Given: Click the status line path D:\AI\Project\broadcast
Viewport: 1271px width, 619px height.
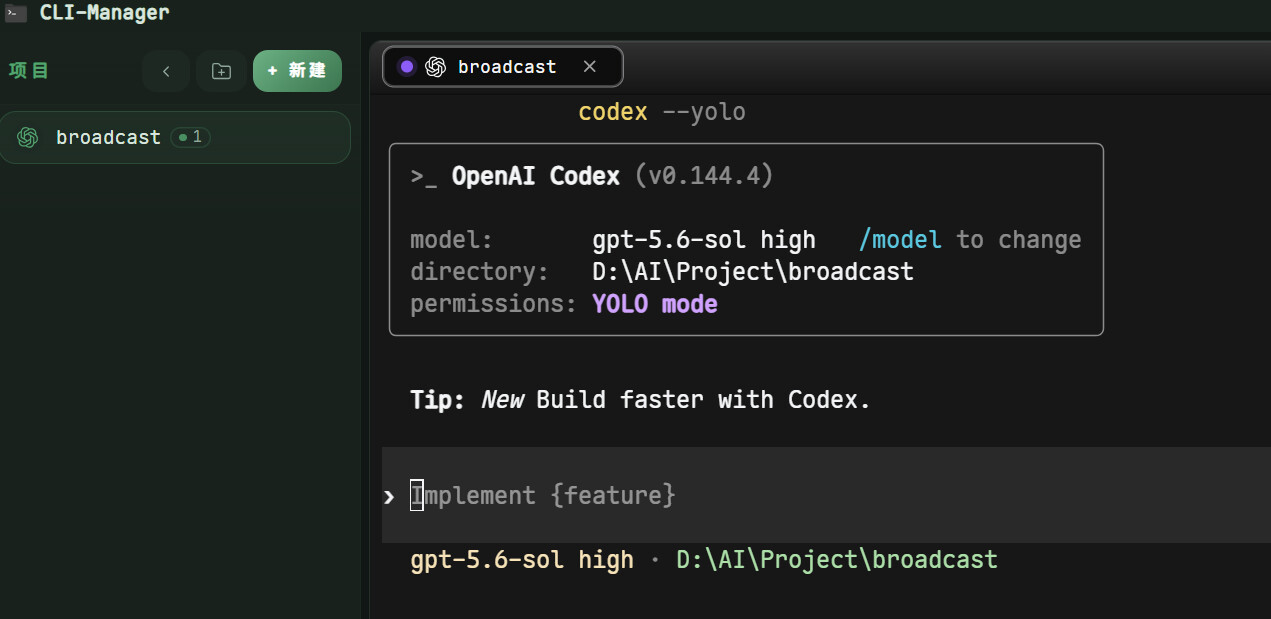Looking at the screenshot, I should (x=837, y=560).
